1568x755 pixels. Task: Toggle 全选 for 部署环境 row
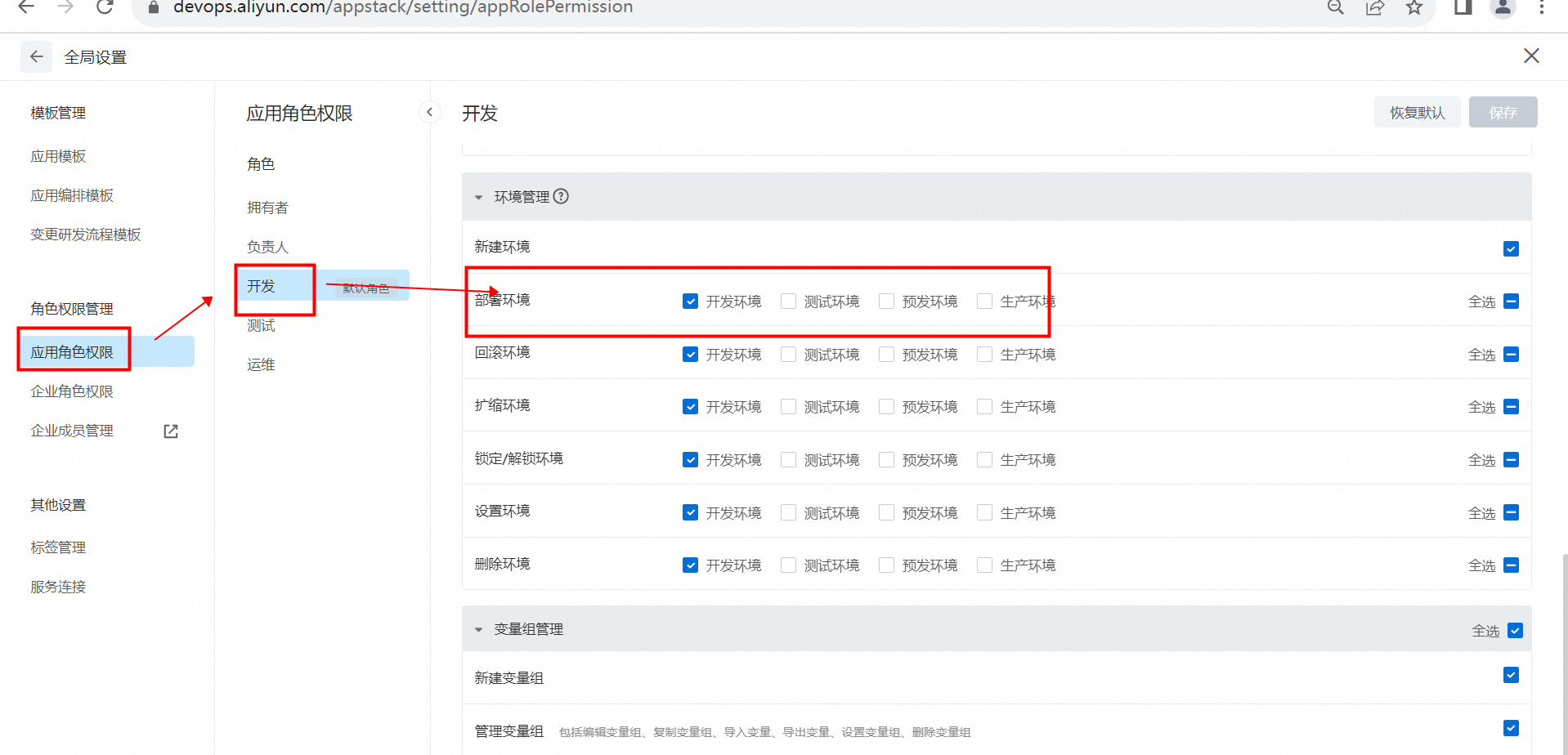1511,302
